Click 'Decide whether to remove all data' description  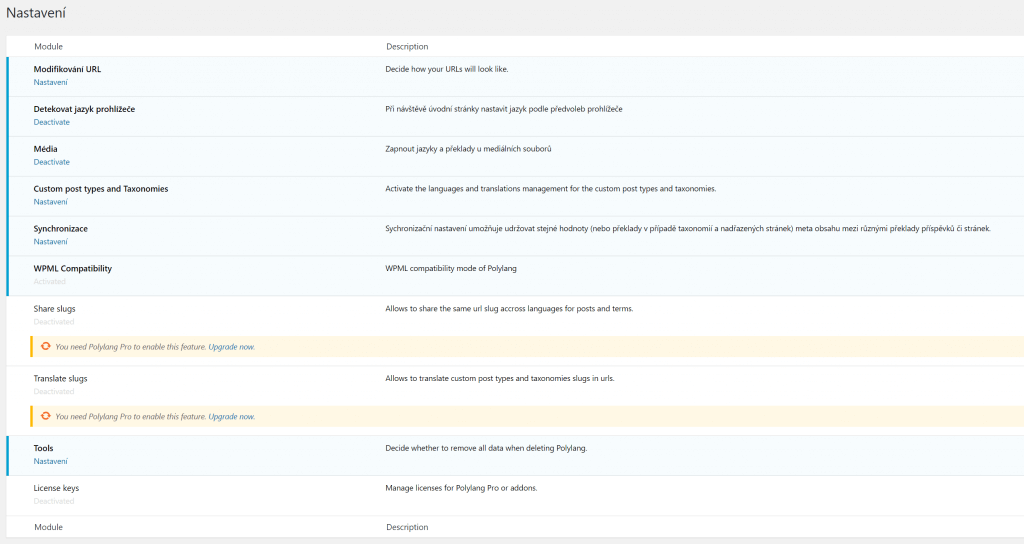pyautogui.click(x=486, y=448)
